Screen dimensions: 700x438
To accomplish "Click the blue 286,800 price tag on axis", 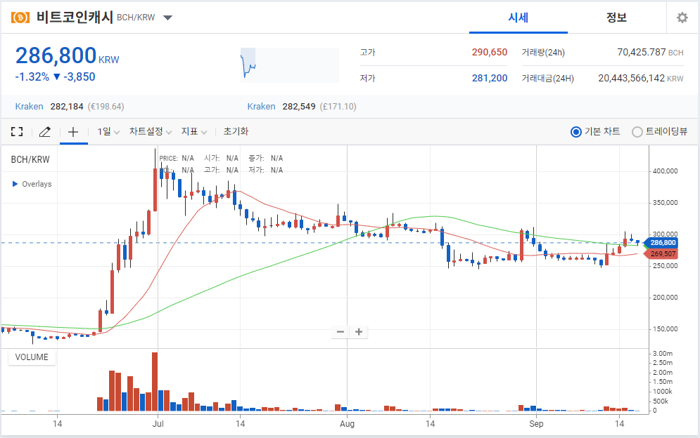I will click(662, 243).
